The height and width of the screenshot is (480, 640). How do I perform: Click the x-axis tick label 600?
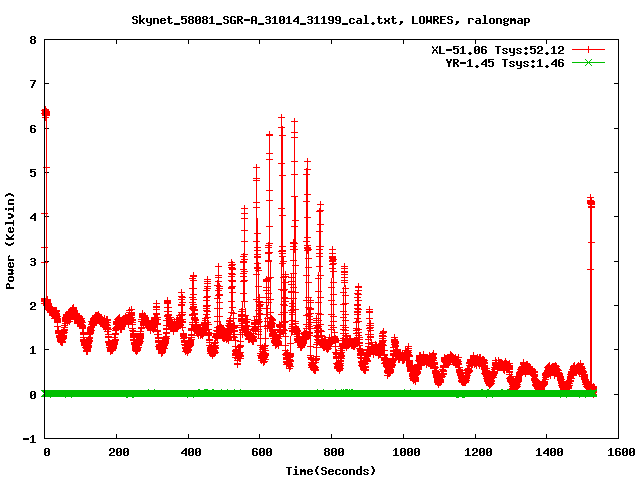click(262, 452)
